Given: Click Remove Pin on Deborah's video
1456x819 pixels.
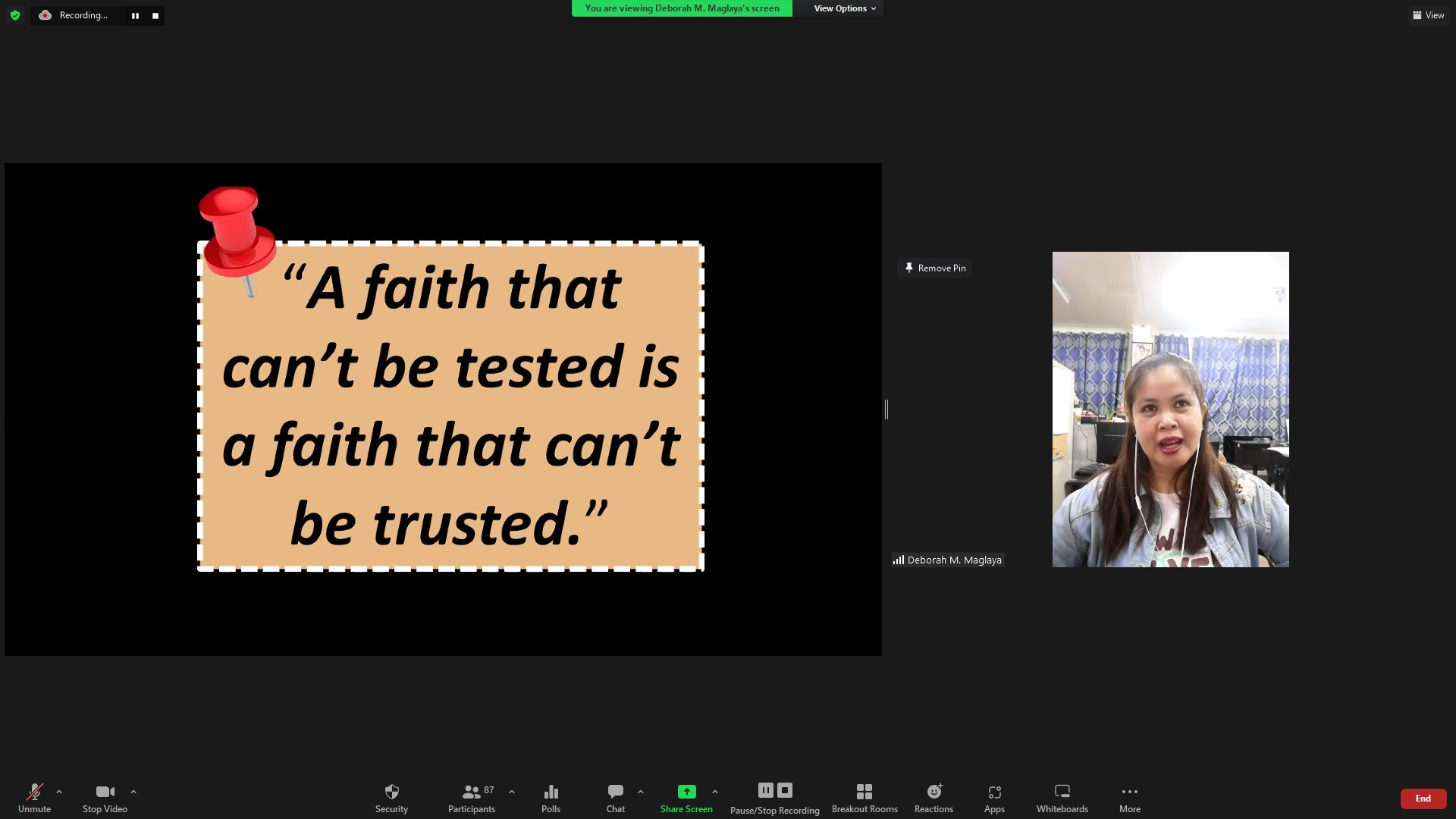Looking at the screenshot, I should [x=935, y=268].
